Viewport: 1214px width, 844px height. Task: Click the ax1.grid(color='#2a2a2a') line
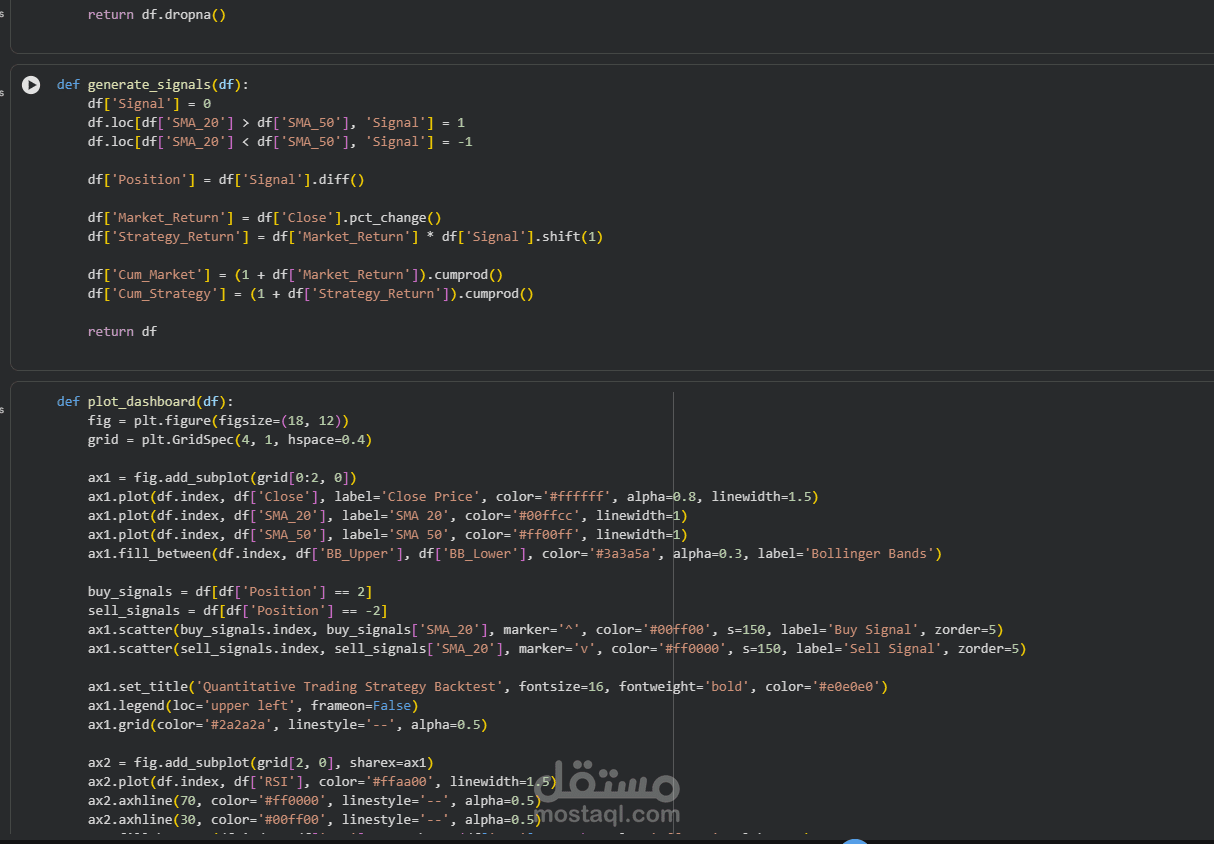tap(288, 725)
